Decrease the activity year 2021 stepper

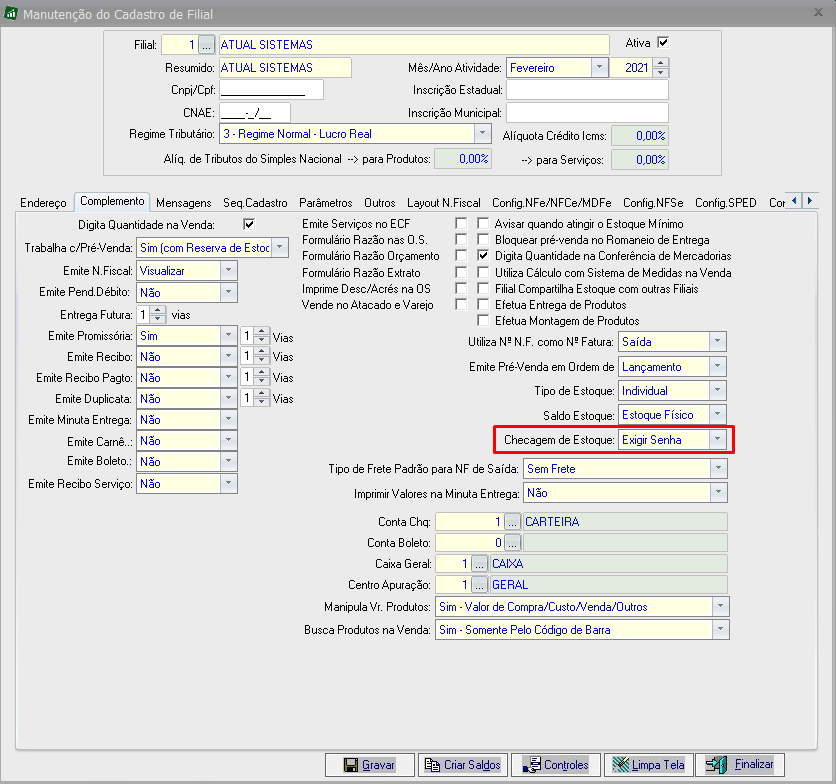click(x=661, y=73)
